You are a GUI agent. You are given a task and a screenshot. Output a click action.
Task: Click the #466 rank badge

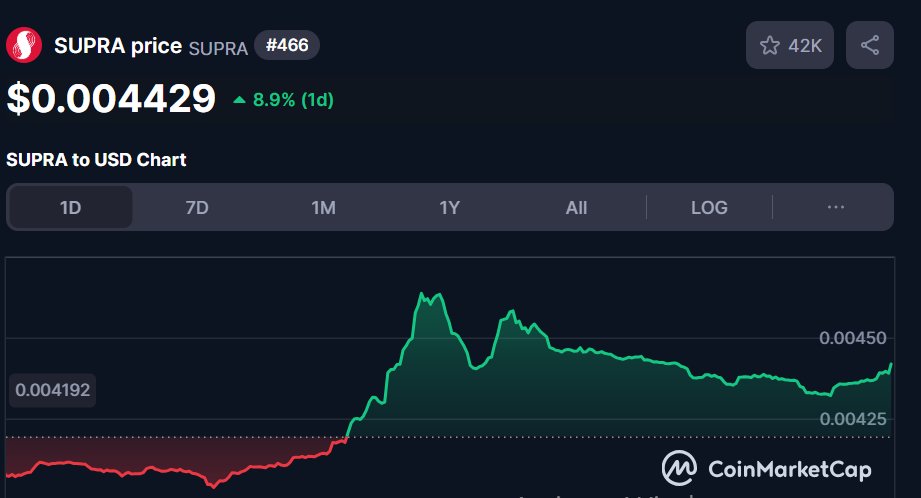[x=287, y=45]
